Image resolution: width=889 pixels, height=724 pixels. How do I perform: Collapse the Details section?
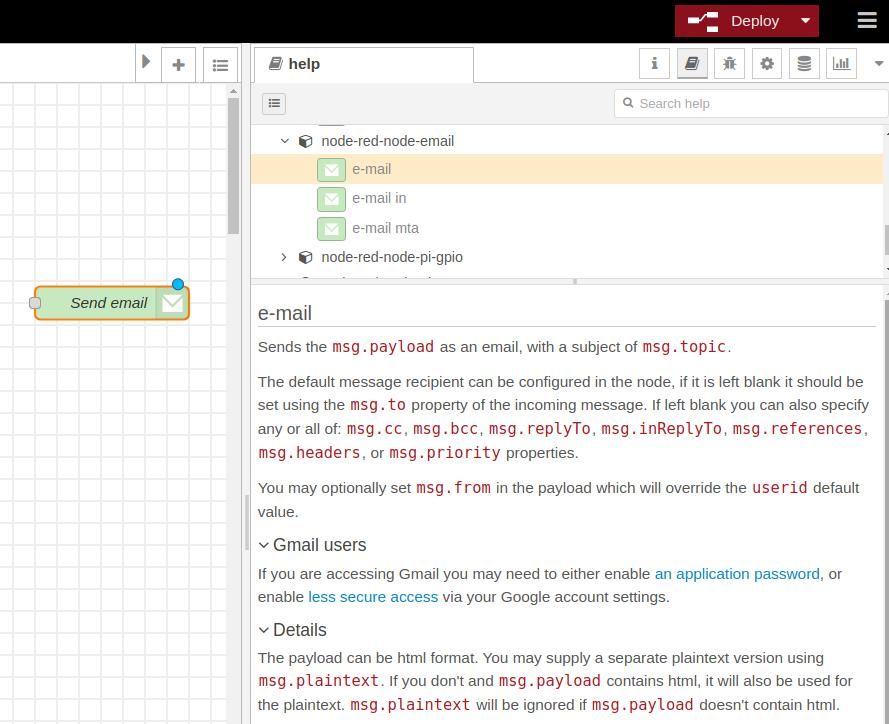(x=263, y=630)
